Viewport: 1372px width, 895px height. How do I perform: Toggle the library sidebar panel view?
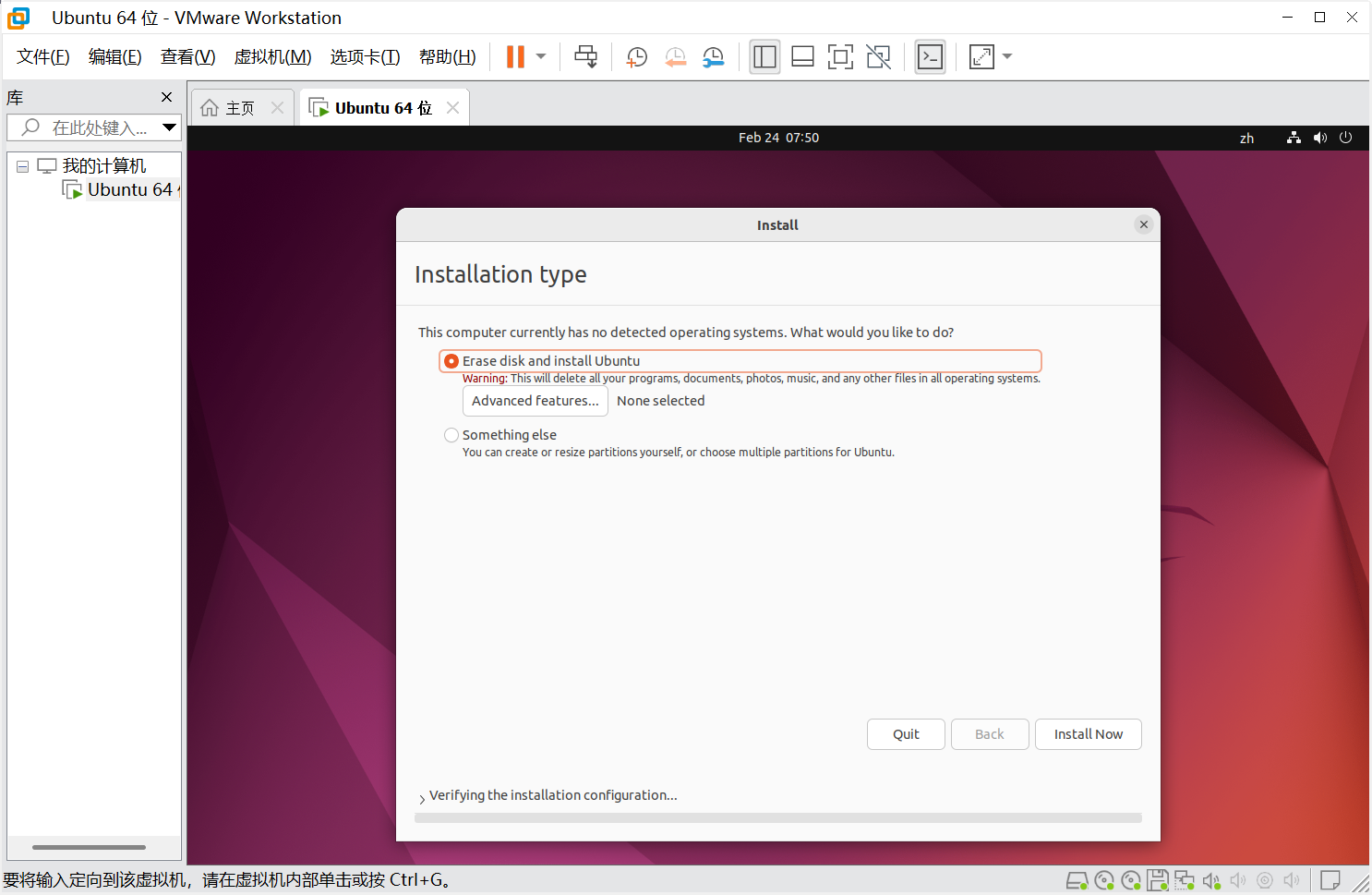click(764, 57)
